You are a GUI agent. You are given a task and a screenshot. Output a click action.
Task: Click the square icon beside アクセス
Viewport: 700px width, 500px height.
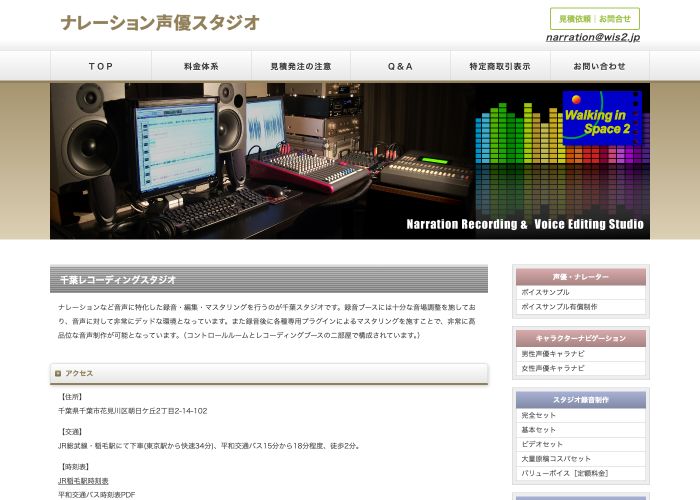coord(58,373)
